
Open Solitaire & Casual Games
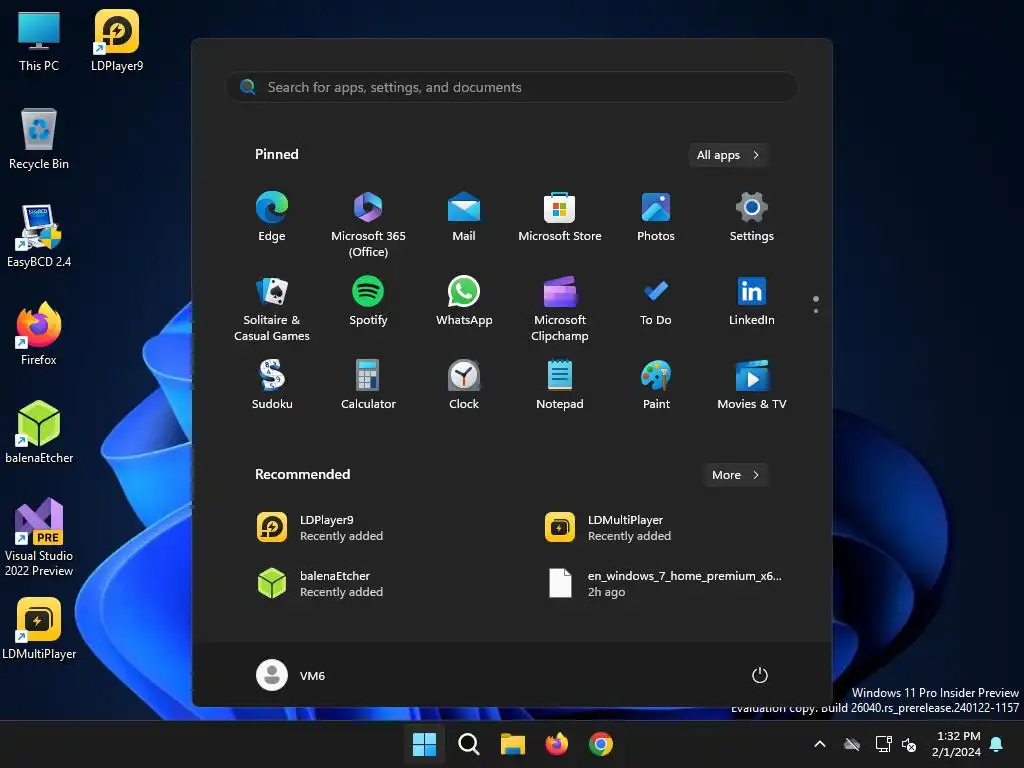(x=272, y=308)
